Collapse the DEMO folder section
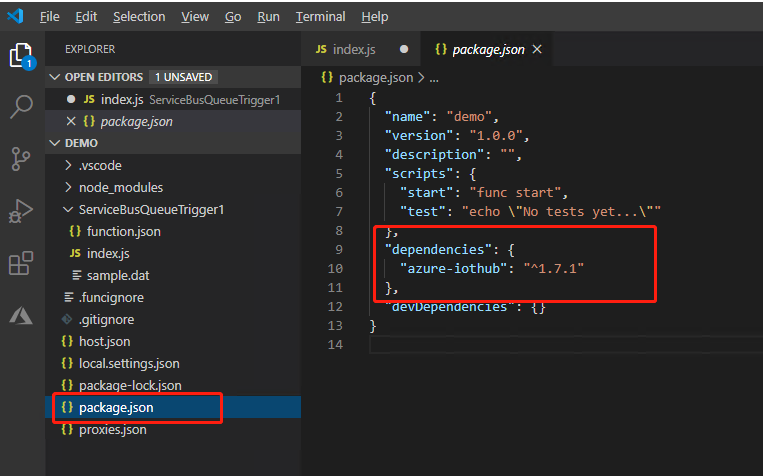 [x=56, y=143]
